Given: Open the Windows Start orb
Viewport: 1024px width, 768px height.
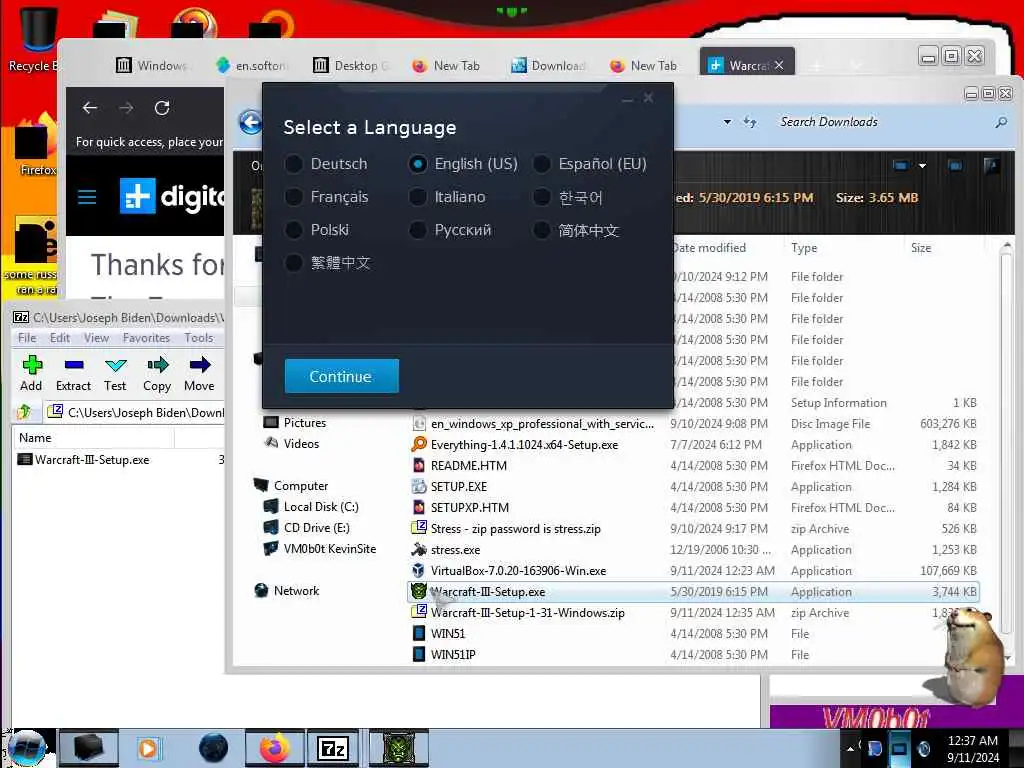Looking at the screenshot, I should coord(26,748).
